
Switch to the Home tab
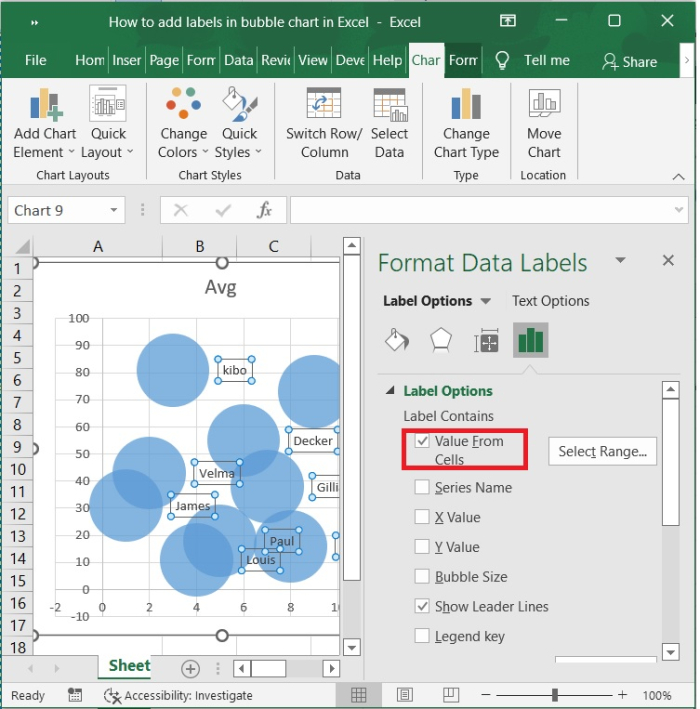click(90, 60)
